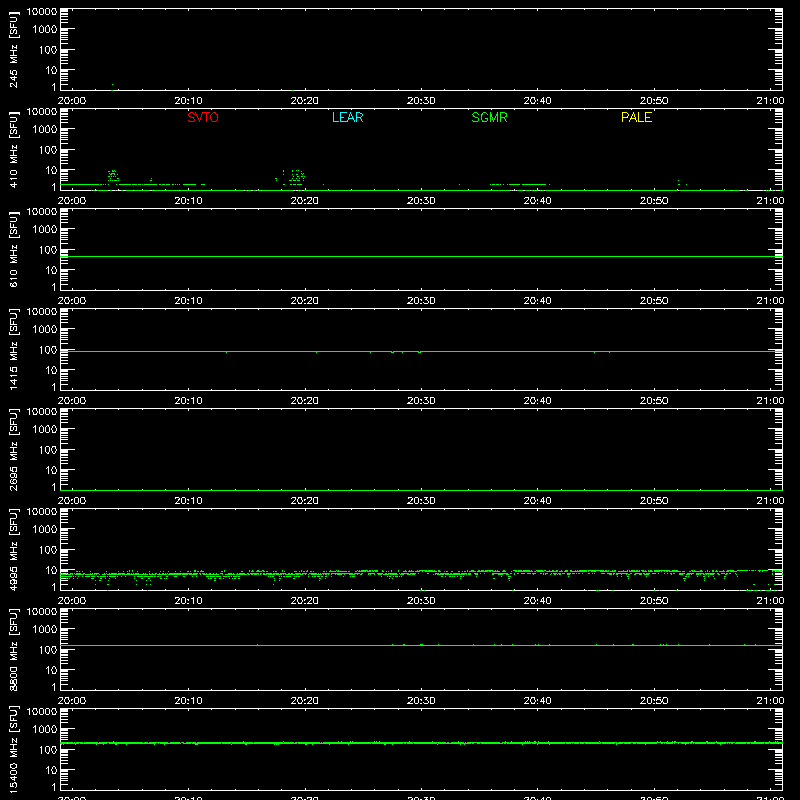Click the 1000 tick label on 610 MHz panel
800x800 pixels.
click(x=45, y=230)
